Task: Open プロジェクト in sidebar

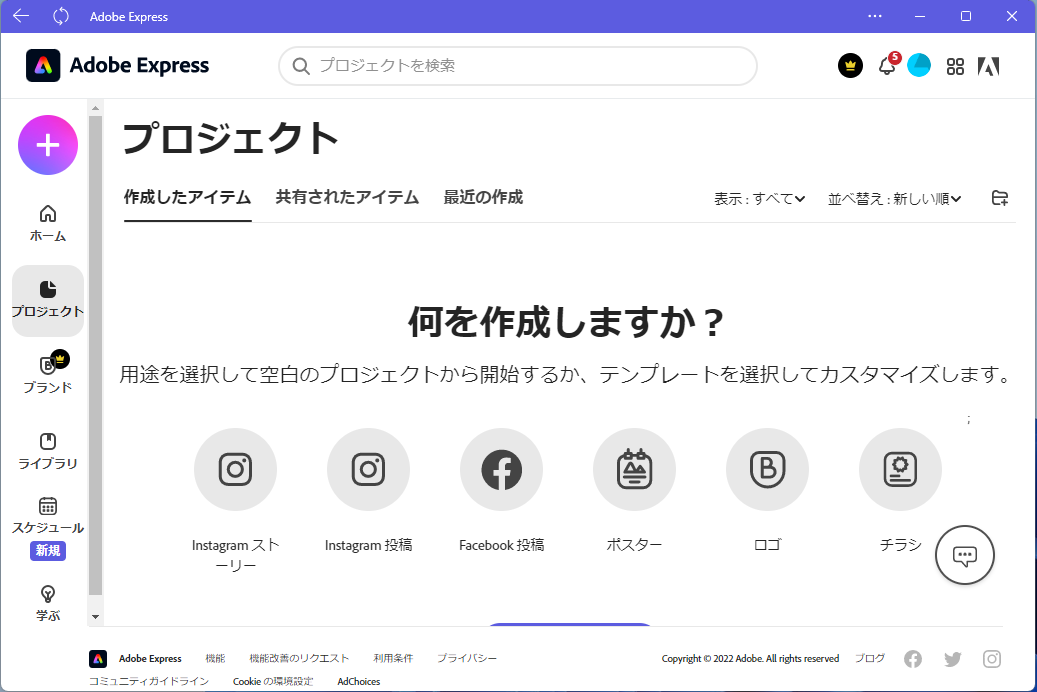Action: click(x=48, y=300)
